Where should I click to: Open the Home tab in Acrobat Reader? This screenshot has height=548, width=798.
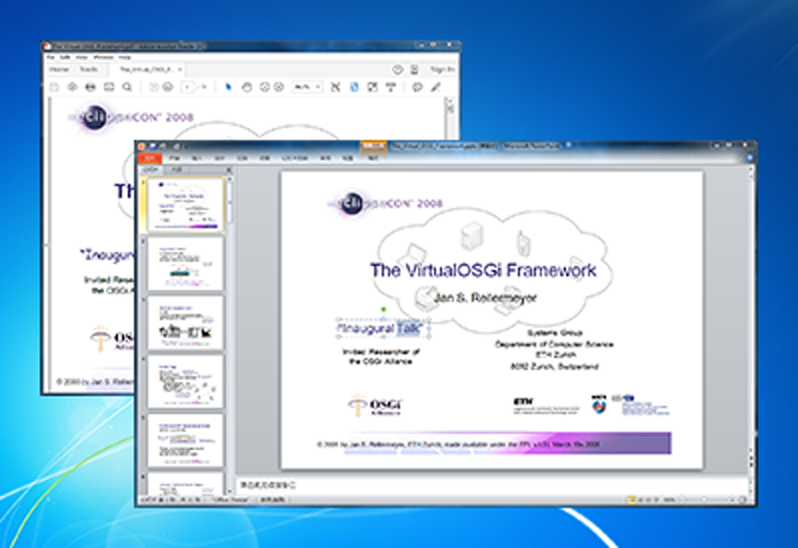tap(59, 69)
